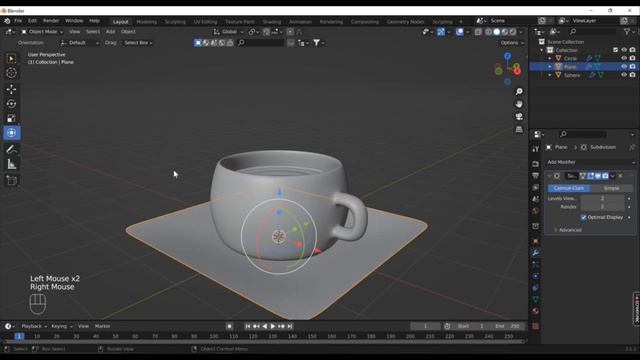Switch to Modeling workspace tab

147,22
